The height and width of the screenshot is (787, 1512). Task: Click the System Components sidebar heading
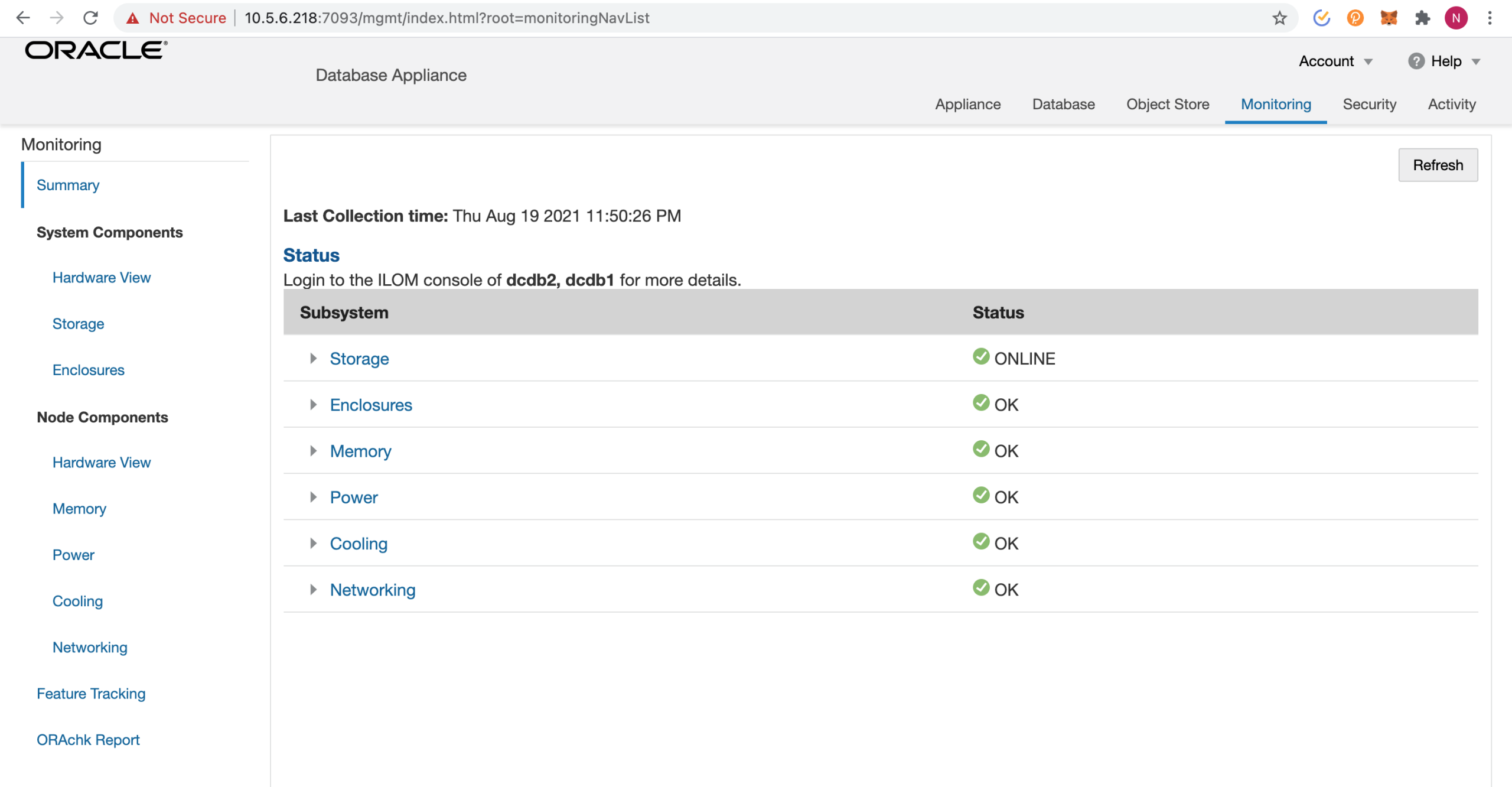pyautogui.click(x=110, y=232)
